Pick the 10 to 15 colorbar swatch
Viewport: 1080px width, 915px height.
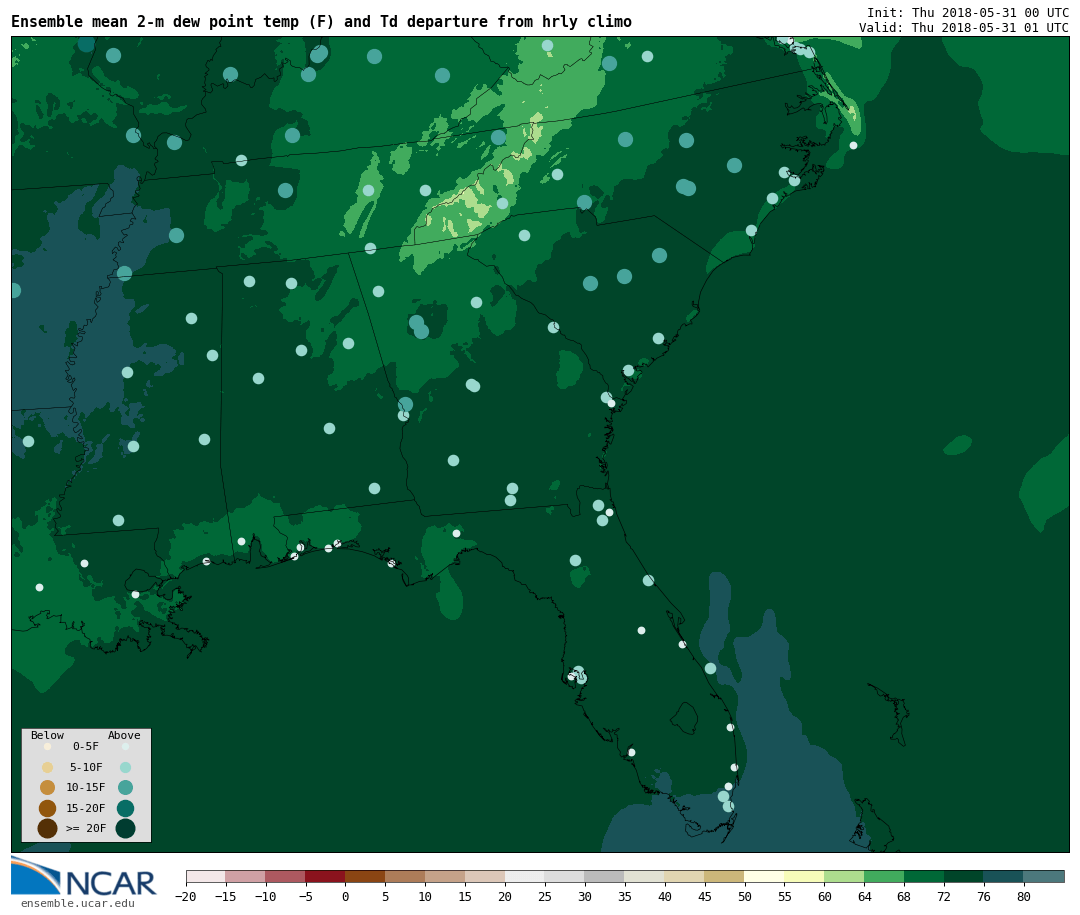coord(446,876)
